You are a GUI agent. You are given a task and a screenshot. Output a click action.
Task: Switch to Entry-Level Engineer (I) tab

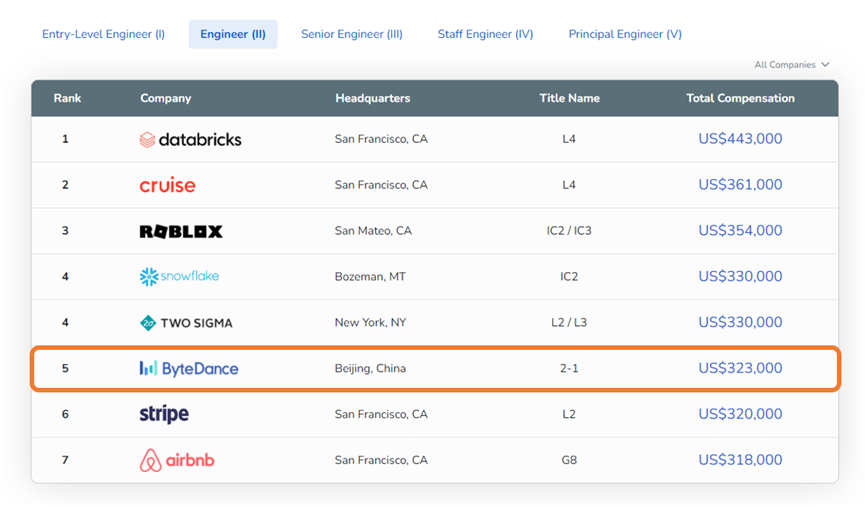tap(103, 34)
